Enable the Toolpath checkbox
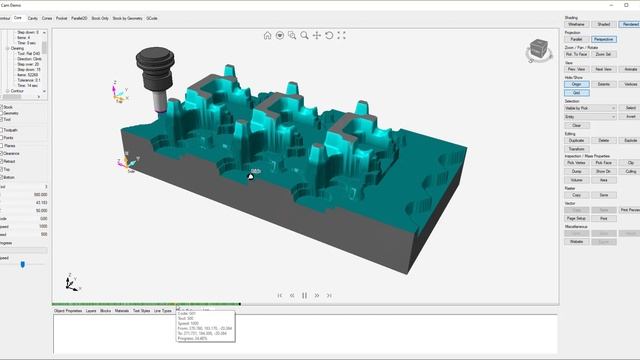The width and height of the screenshot is (640, 360). coord(1,130)
